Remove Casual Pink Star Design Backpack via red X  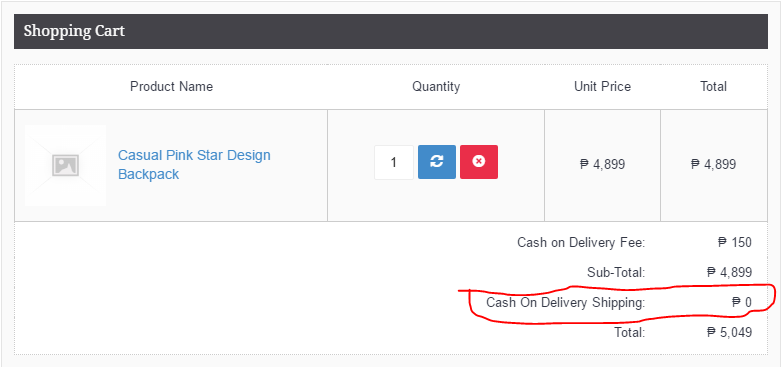[479, 162]
